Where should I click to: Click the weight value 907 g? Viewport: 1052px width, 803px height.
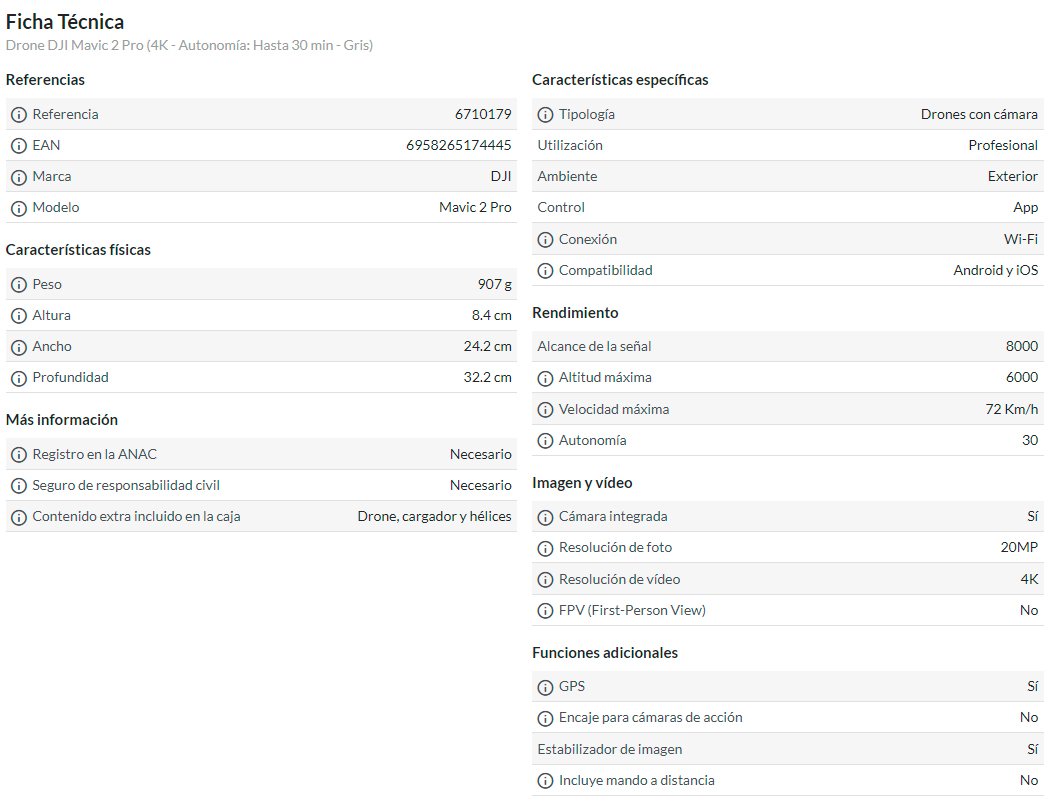click(494, 284)
